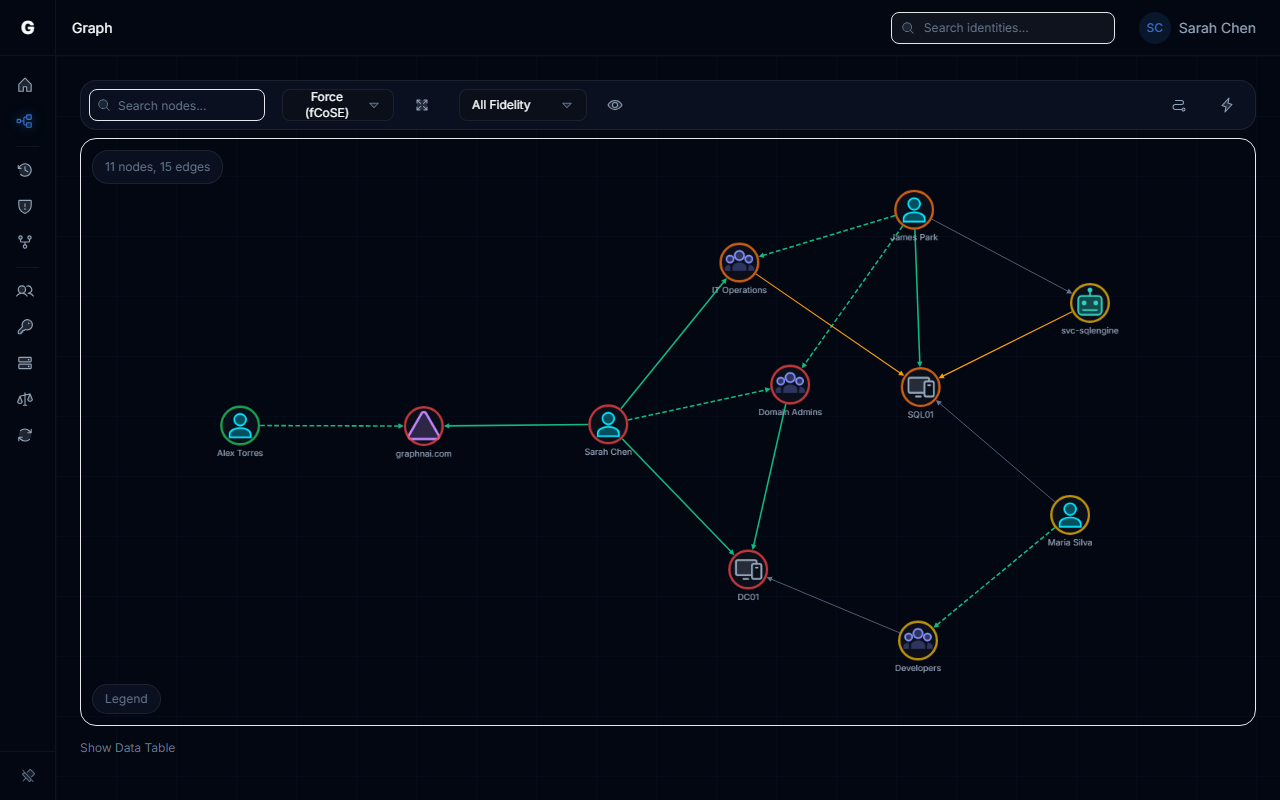1280x800 pixels.
Task: Select the Graph view sidebar icon
Action: [25, 121]
